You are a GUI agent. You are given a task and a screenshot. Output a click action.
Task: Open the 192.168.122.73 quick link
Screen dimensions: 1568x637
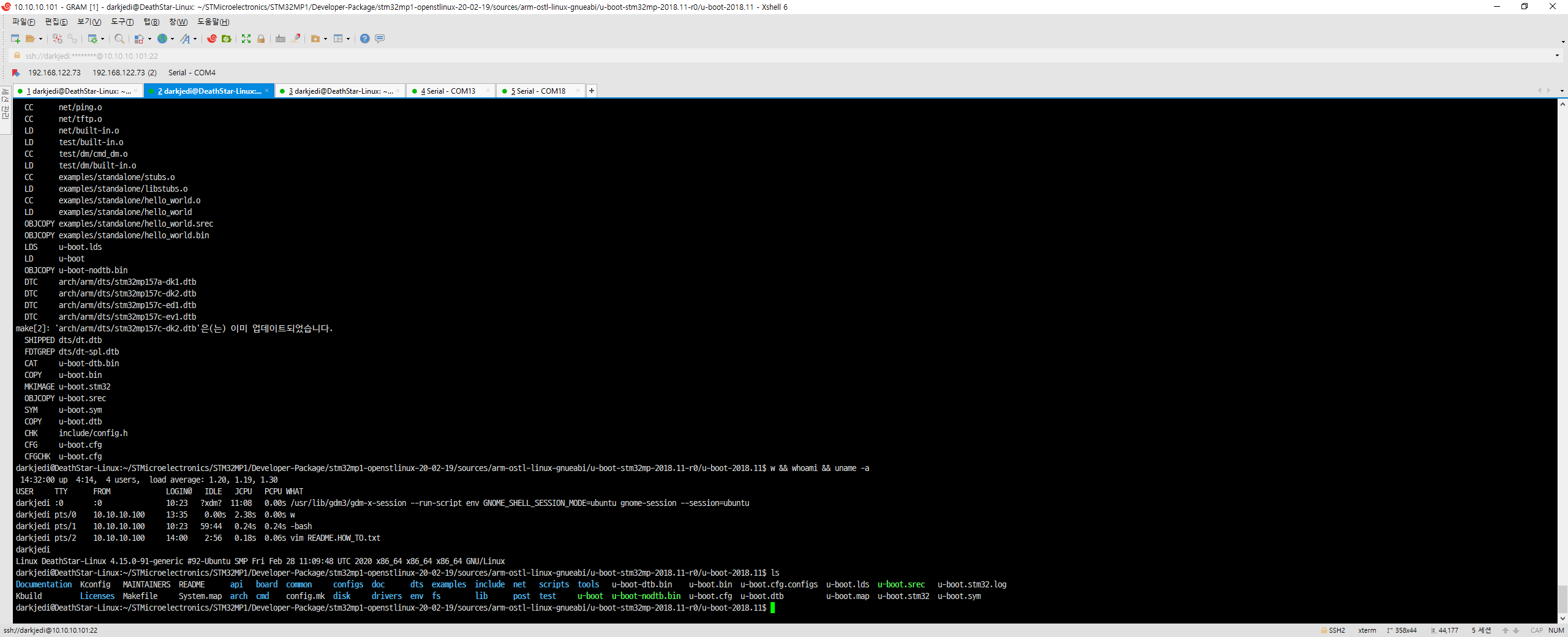[x=55, y=73]
